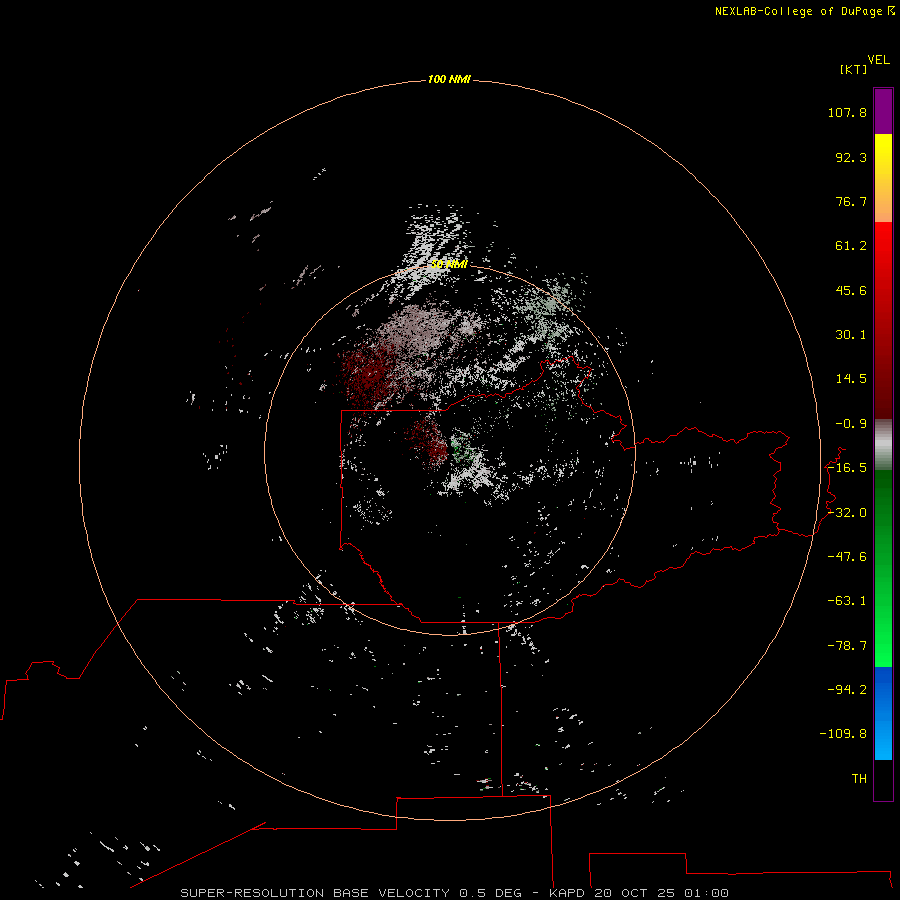Click the 45.6 legend value
Screen dimensions: 900x900
pos(851,290)
